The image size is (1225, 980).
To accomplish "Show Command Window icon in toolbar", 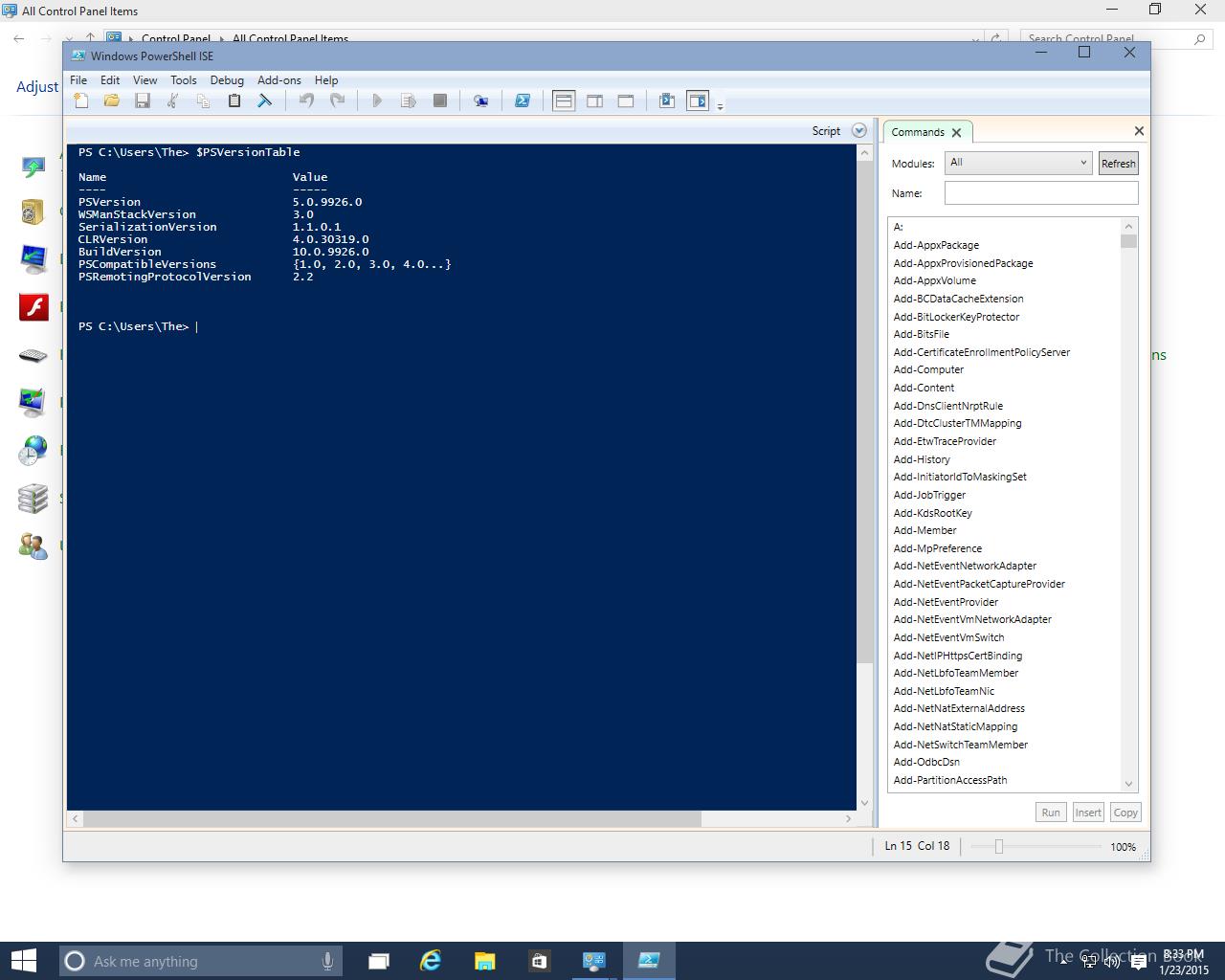I will point(667,100).
